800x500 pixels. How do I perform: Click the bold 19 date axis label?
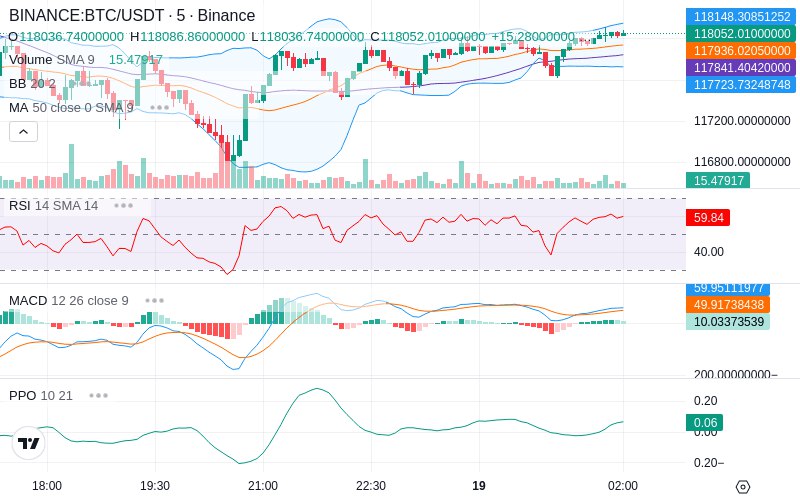479,486
